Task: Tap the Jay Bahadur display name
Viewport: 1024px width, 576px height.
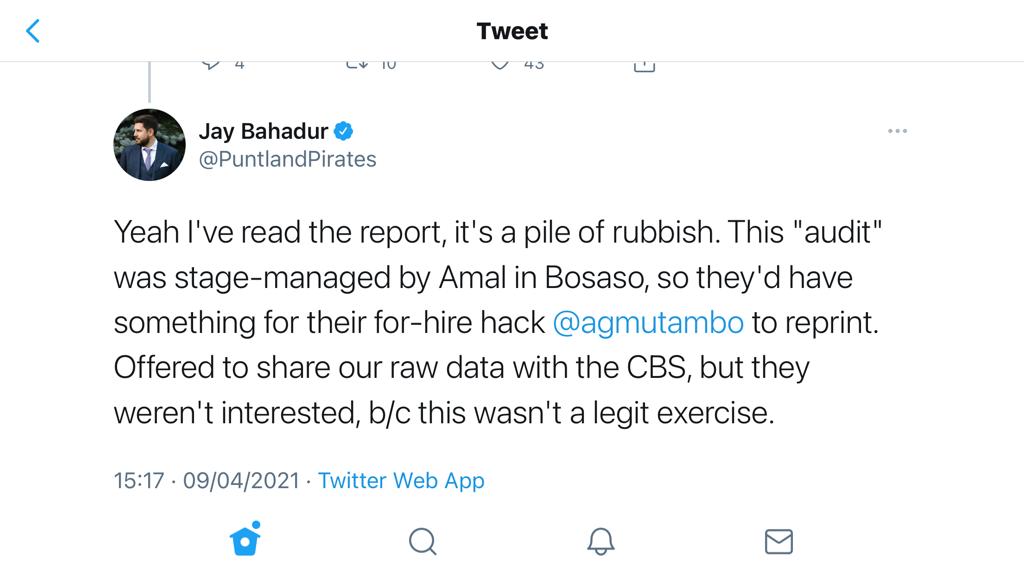Action: [x=263, y=131]
